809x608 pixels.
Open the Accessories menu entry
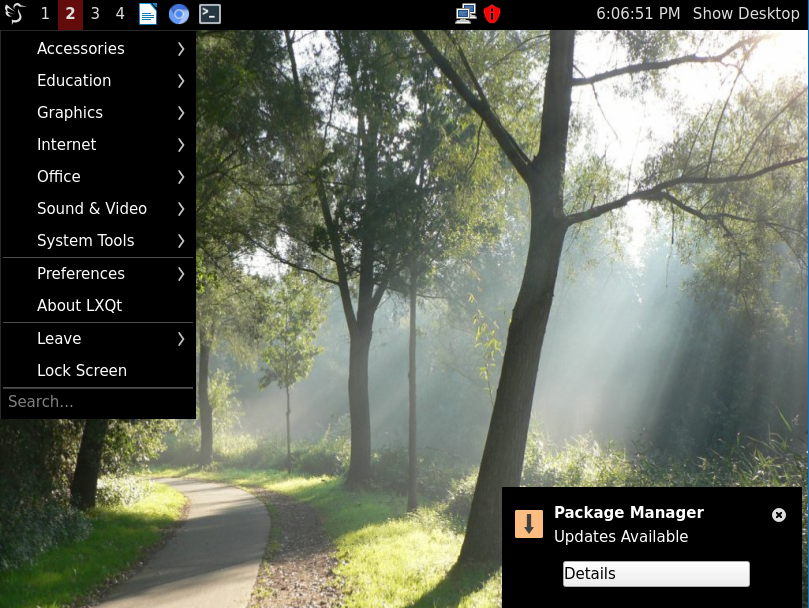pyautogui.click(x=98, y=49)
